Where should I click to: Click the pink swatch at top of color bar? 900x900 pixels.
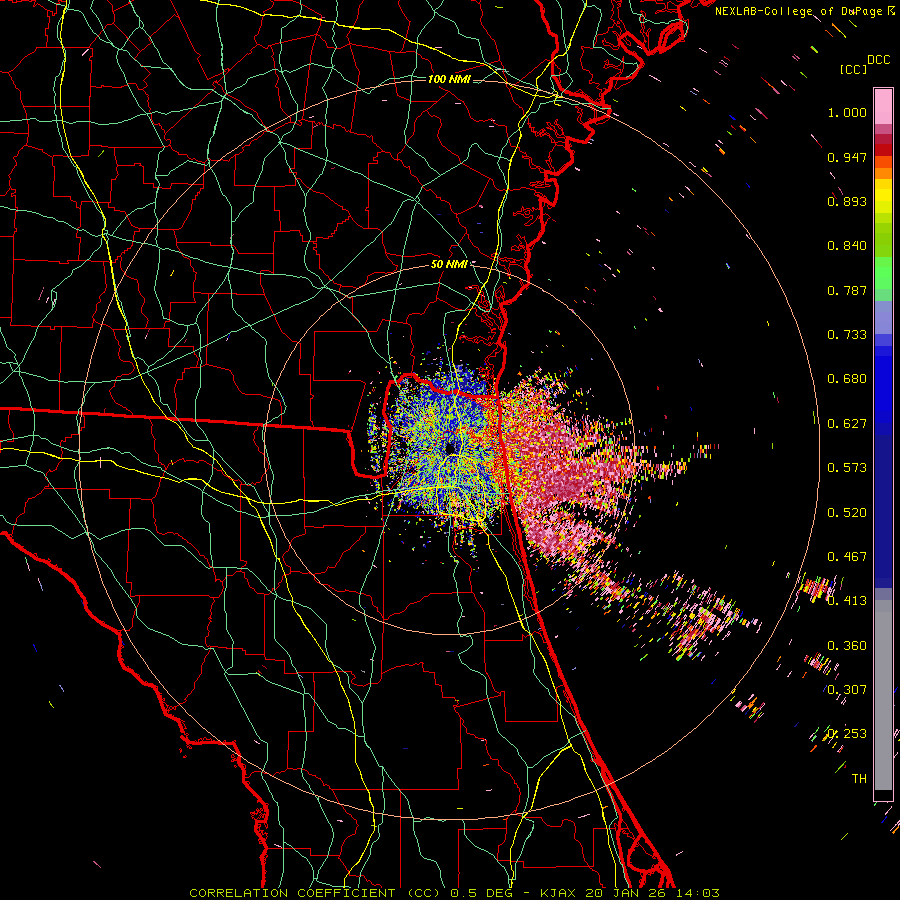pyautogui.click(x=883, y=106)
